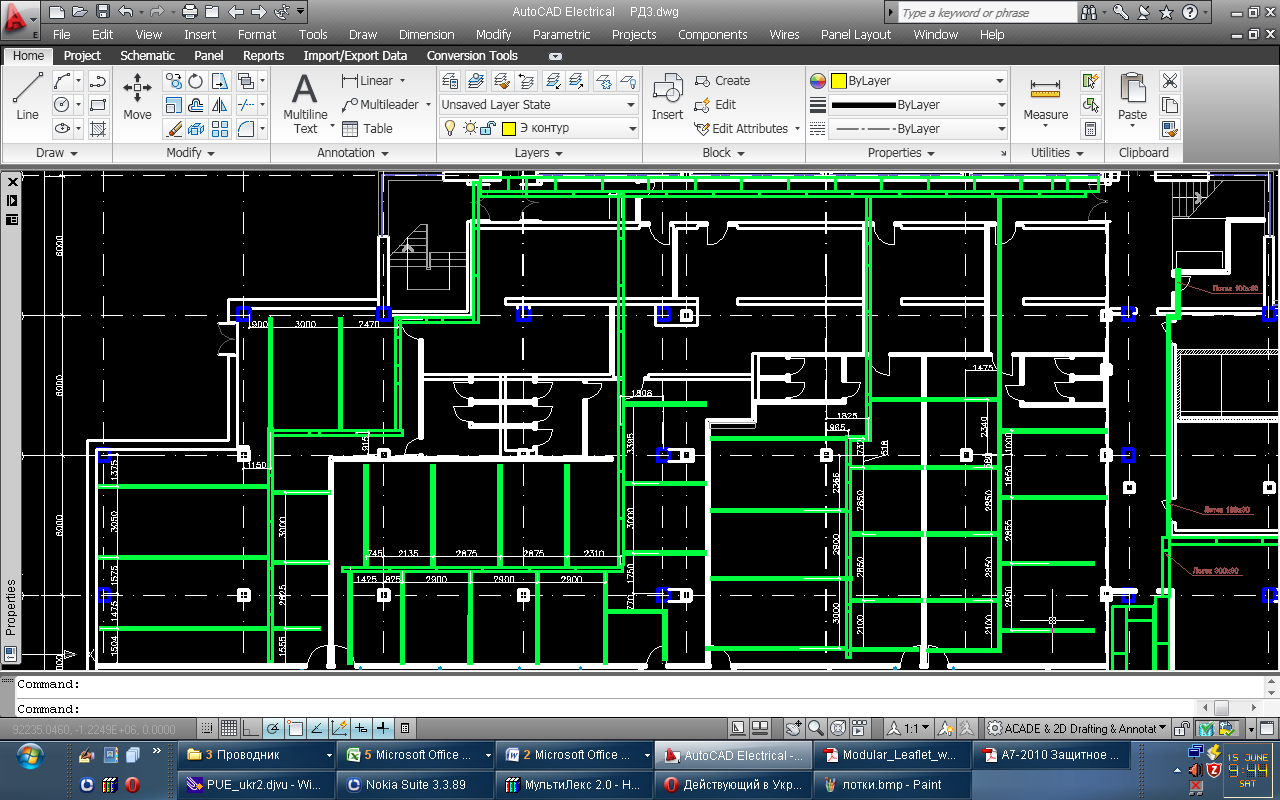This screenshot has height=800, width=1280.
Task: Open the Insert block tool
Action: 667,97
